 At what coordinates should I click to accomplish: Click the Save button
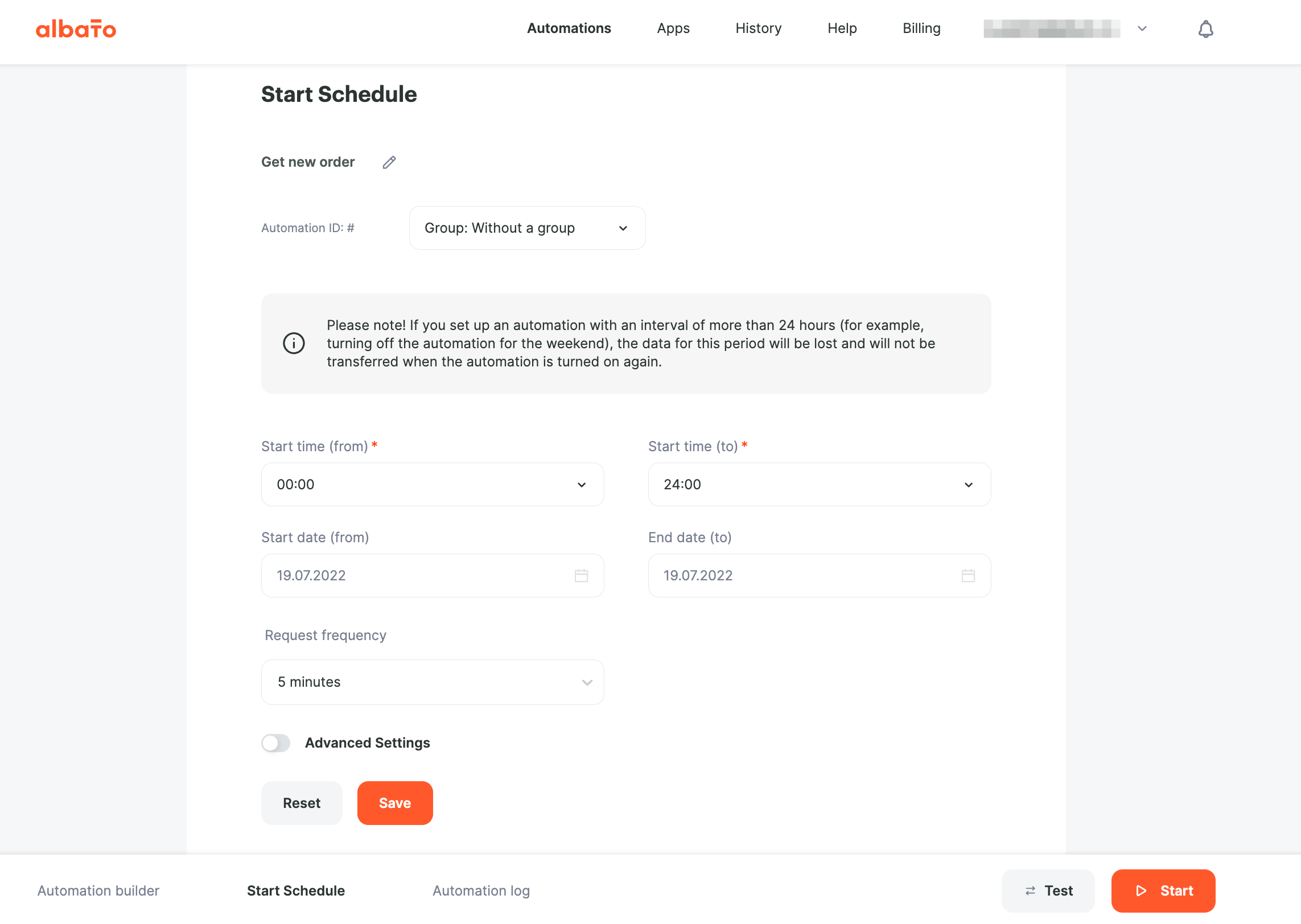point(395,803)
